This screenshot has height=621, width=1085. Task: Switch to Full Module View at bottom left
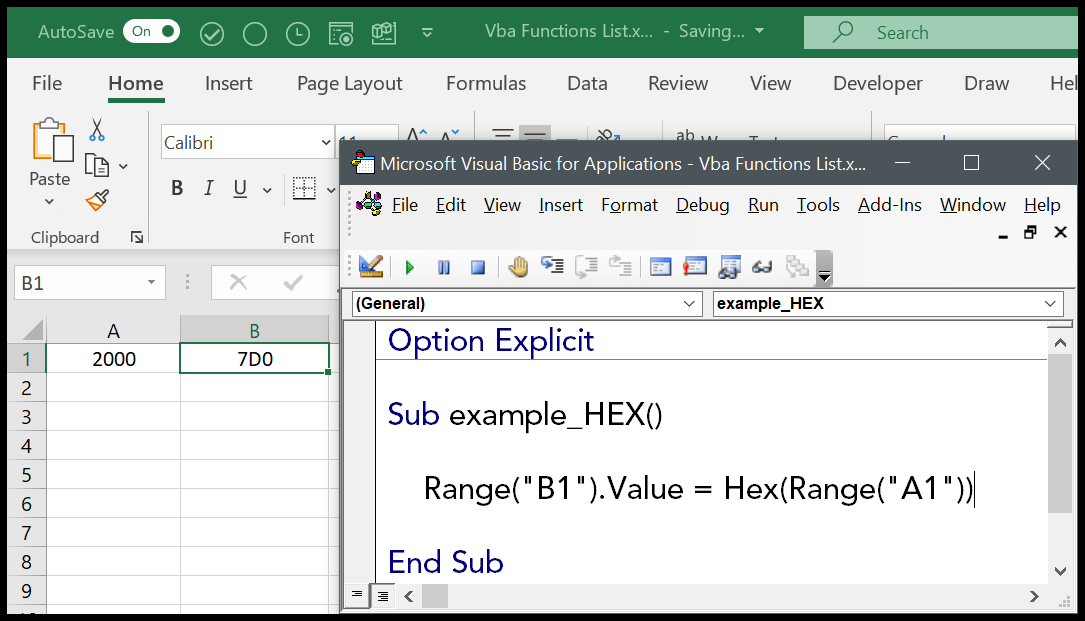click(x=383, y=596)
